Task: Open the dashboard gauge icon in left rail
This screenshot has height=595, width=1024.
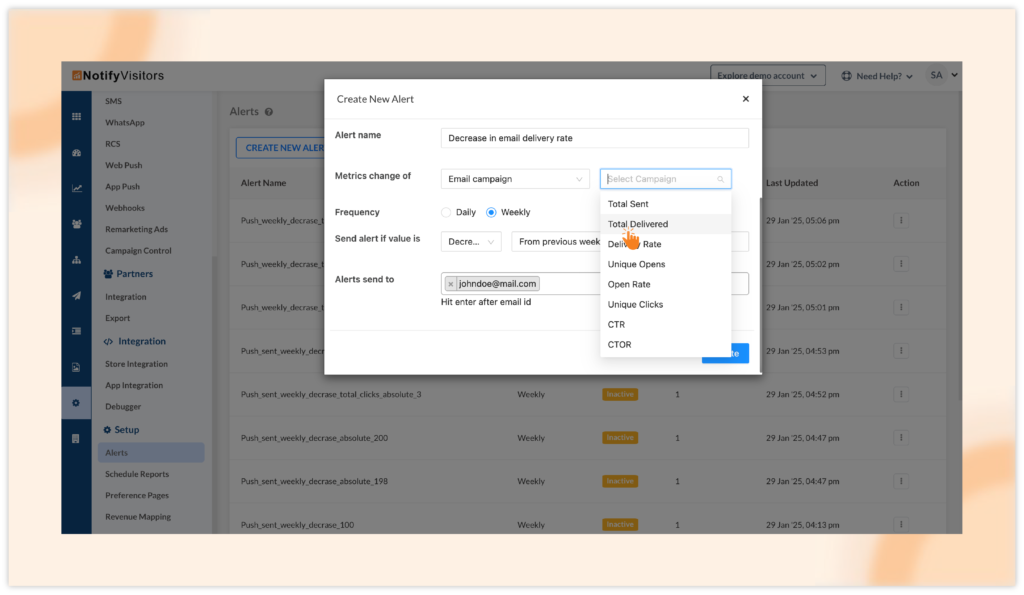Action: [76, 153]
